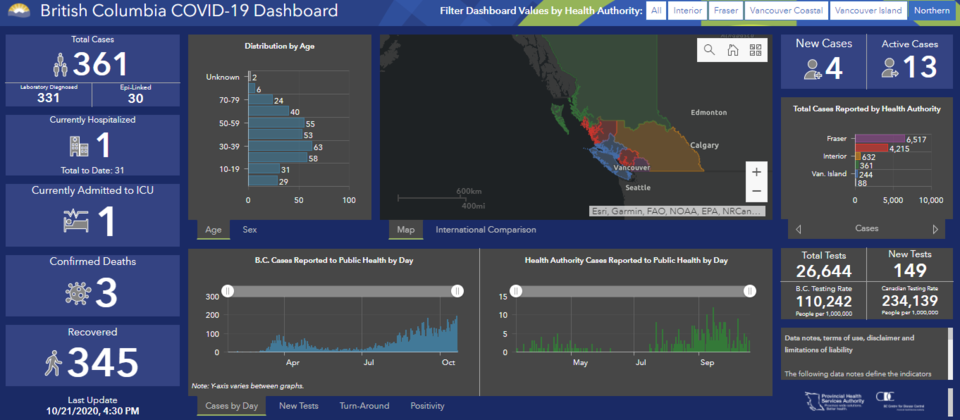The width and height of the screenshot is (960, 420).
Task: Click the Edmonton label on the map
Action: [708, 113]
